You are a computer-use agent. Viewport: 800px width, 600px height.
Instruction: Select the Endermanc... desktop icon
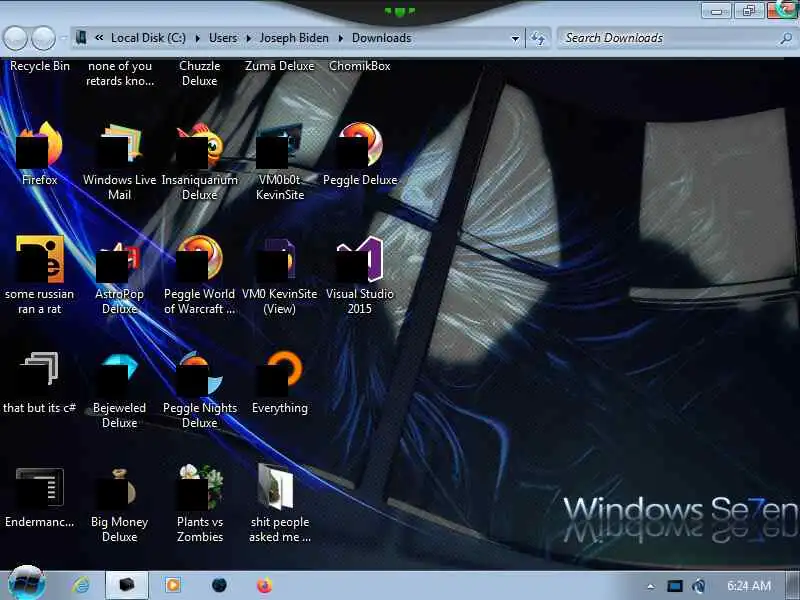coord(40,496)
